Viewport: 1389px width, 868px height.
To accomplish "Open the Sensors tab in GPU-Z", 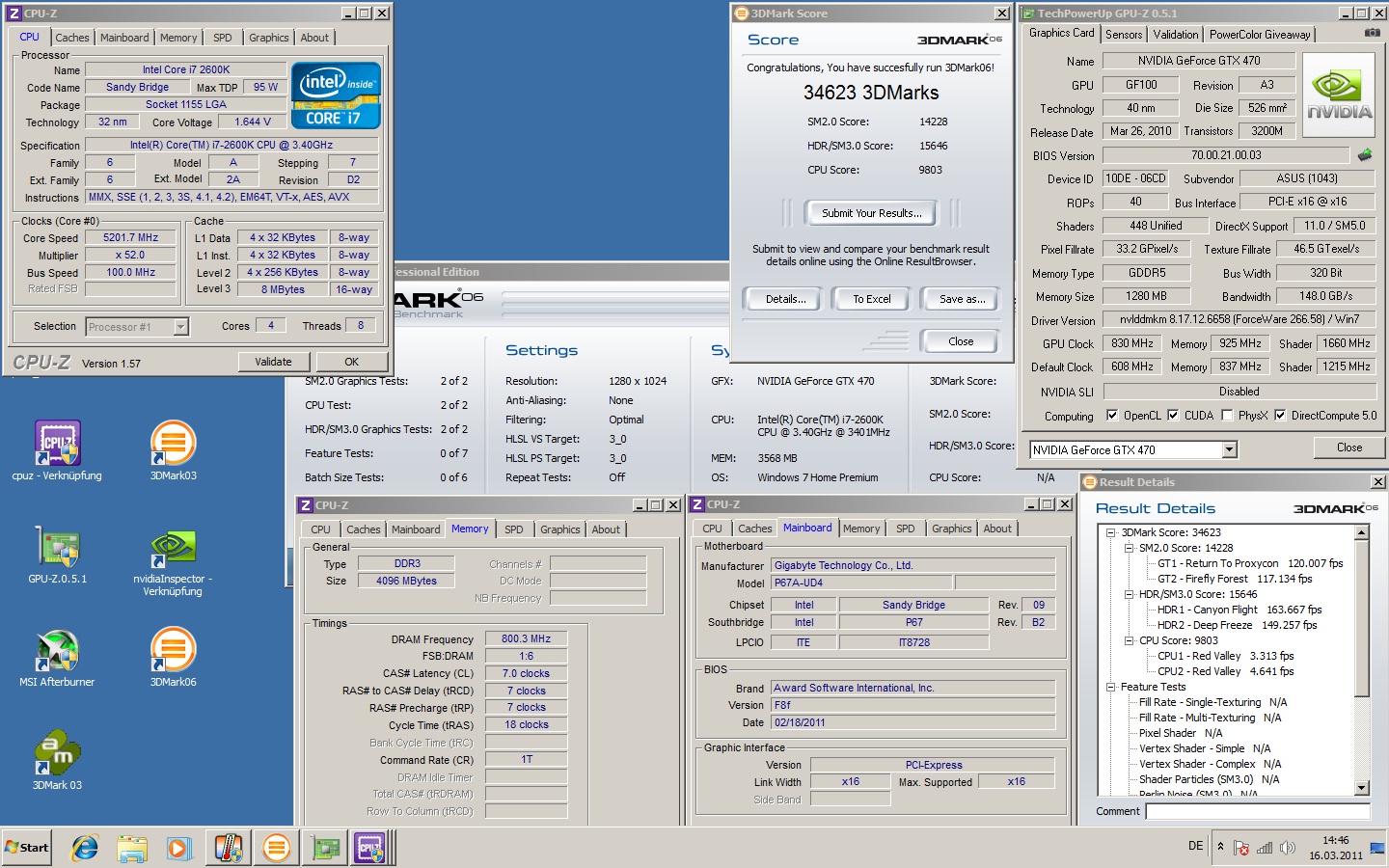I will pyautogui.click(x=1124, y=35).
